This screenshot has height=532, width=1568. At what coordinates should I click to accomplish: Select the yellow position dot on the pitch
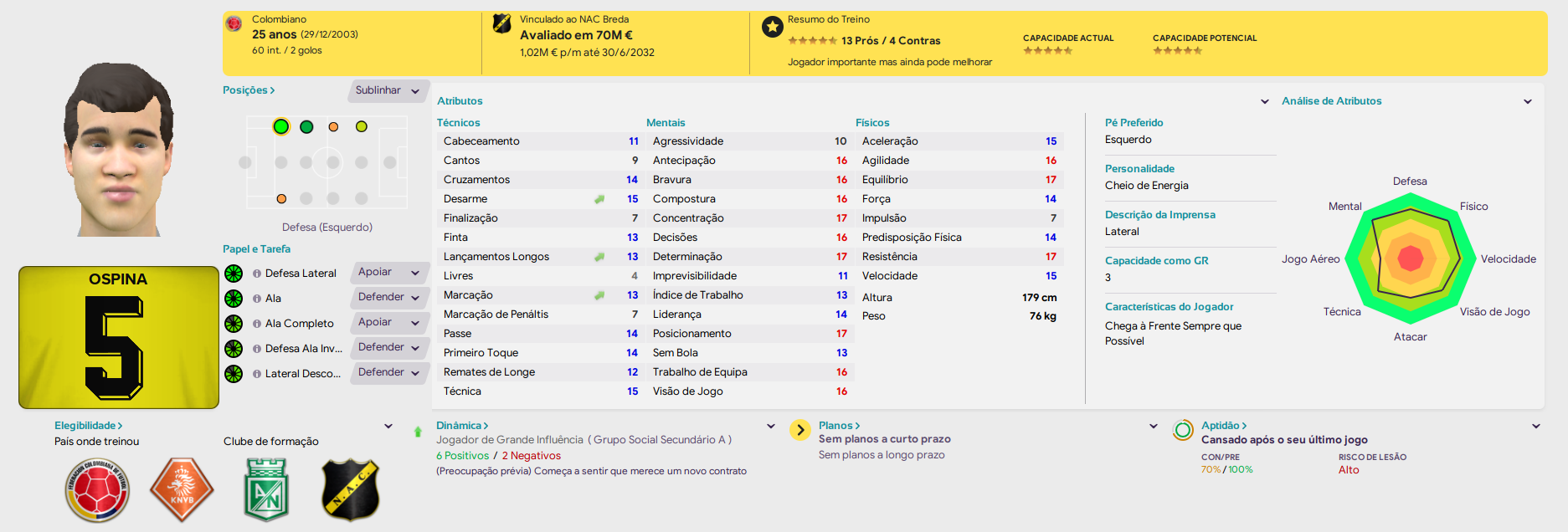coord(362,126)
